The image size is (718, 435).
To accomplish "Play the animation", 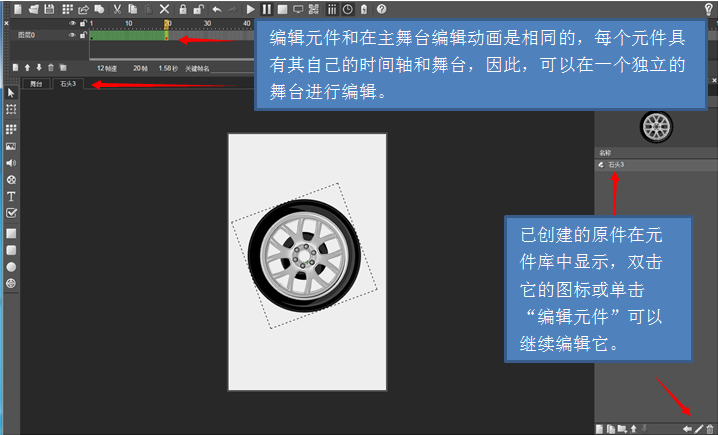I will point(250,9).
